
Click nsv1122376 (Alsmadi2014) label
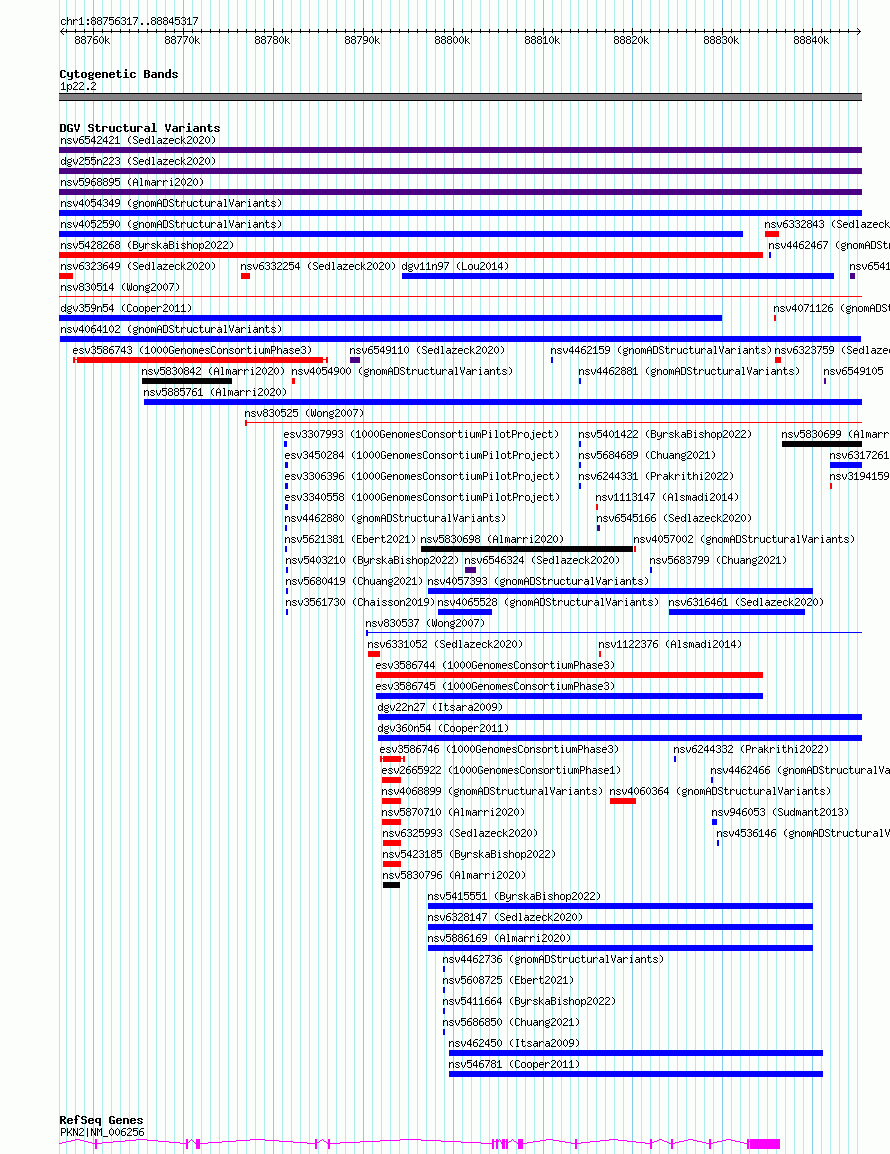click(x=670, y=644)
